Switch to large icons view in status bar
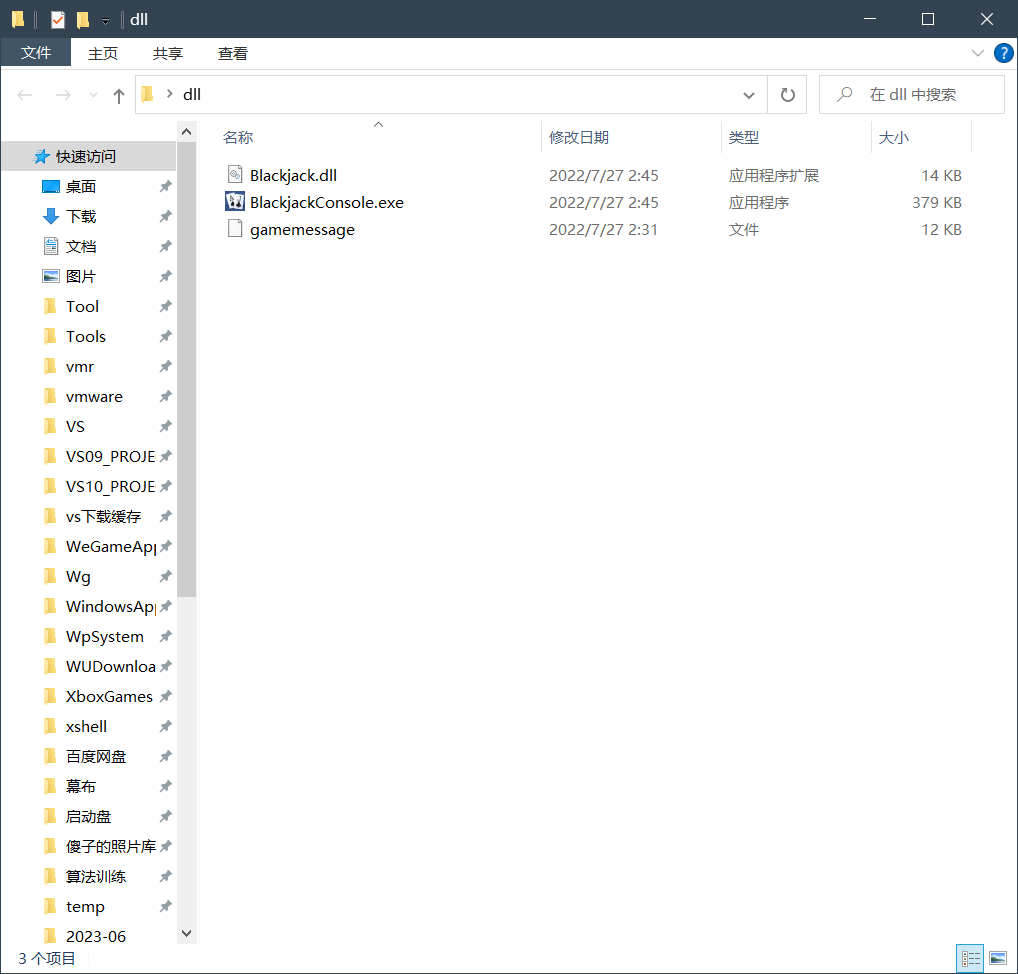Viewport: 1018px width, 974px height. coord(998,958)
